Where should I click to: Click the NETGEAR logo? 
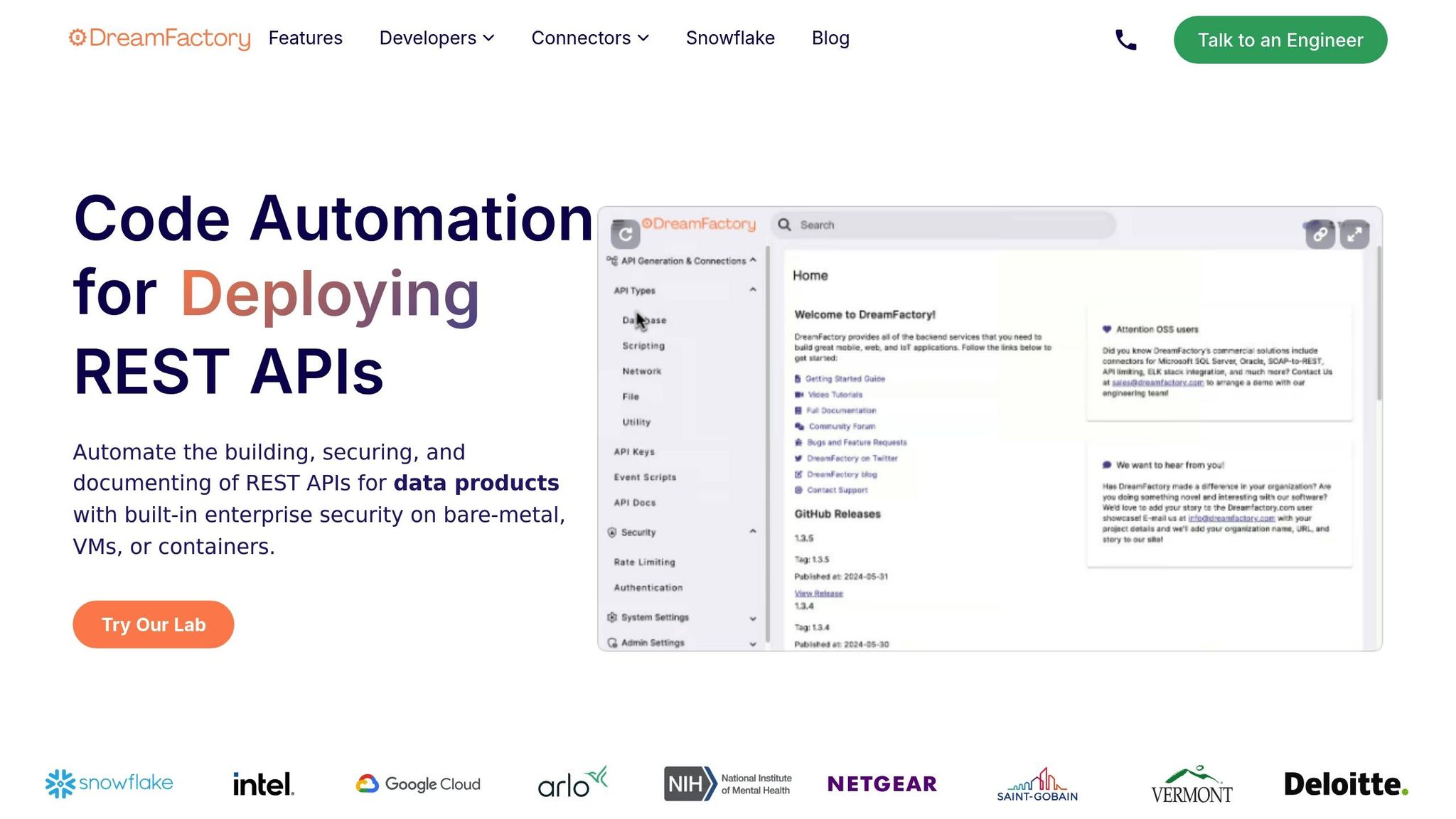tap(882, 783)
